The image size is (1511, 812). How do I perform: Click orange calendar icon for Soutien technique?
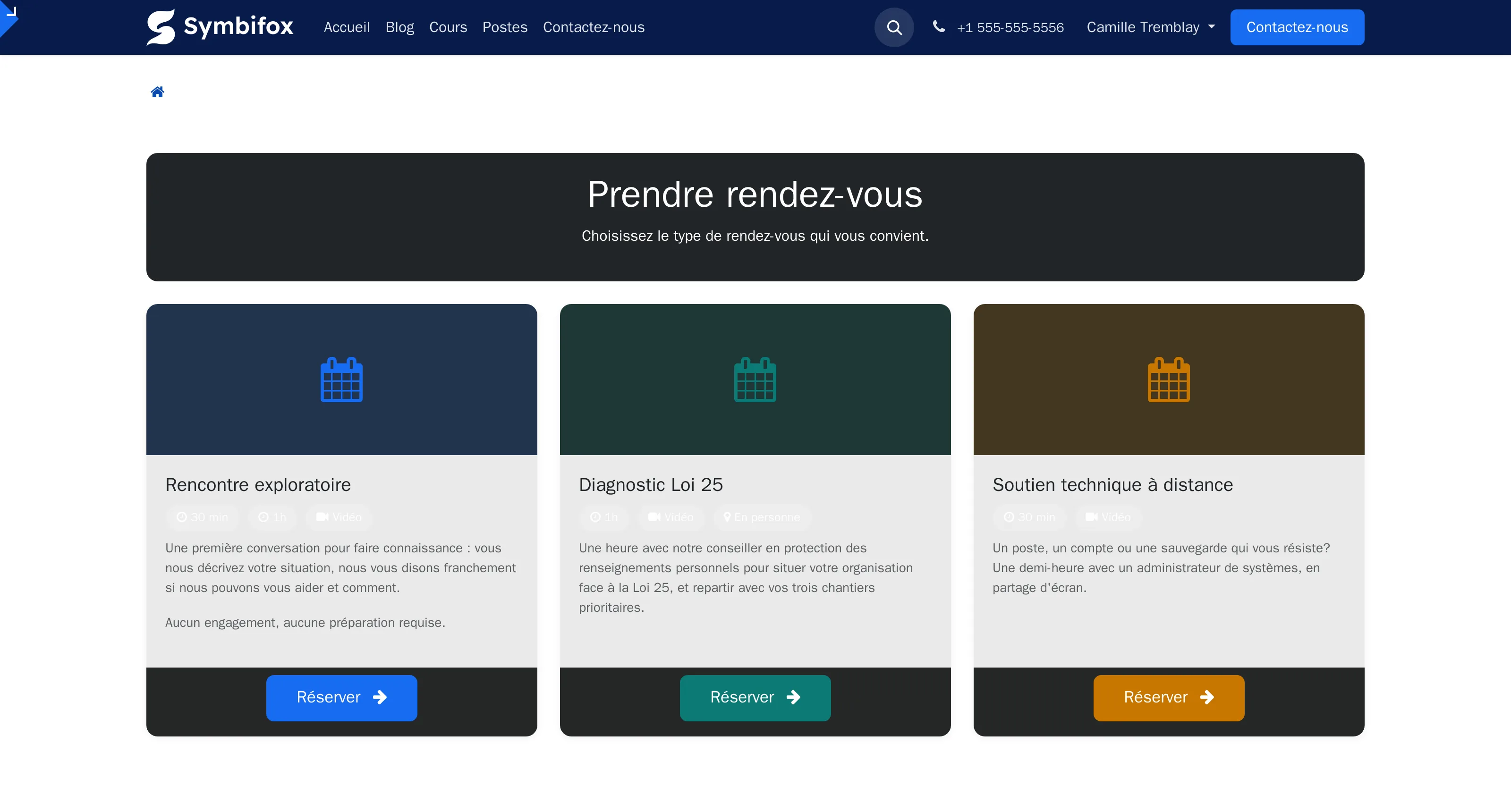pos(1169,379)
